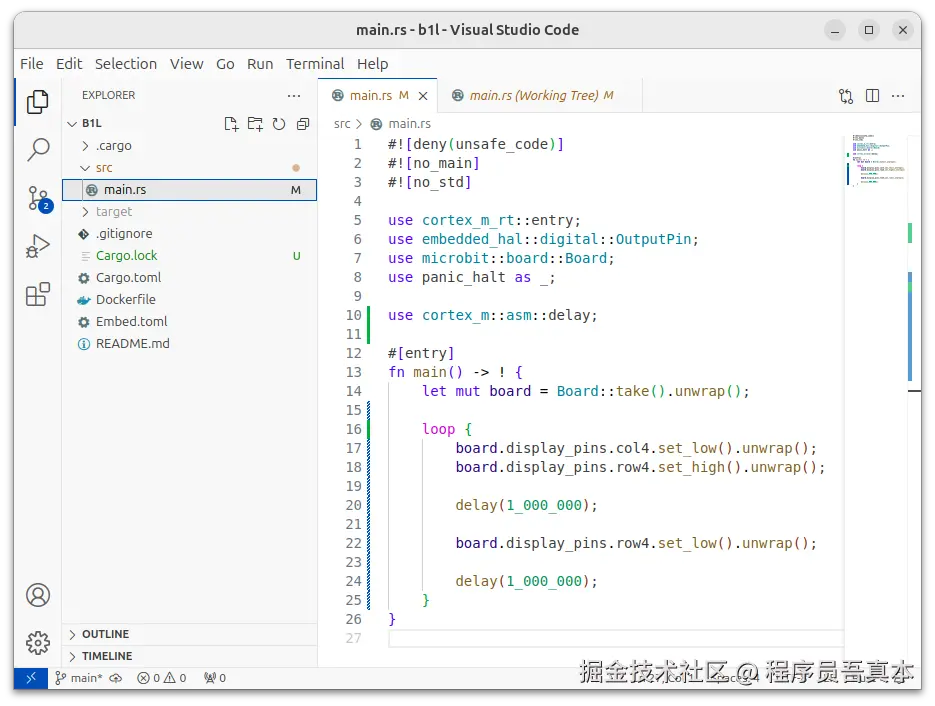Open the Go menu
The image size is (935, 706).
225,64
